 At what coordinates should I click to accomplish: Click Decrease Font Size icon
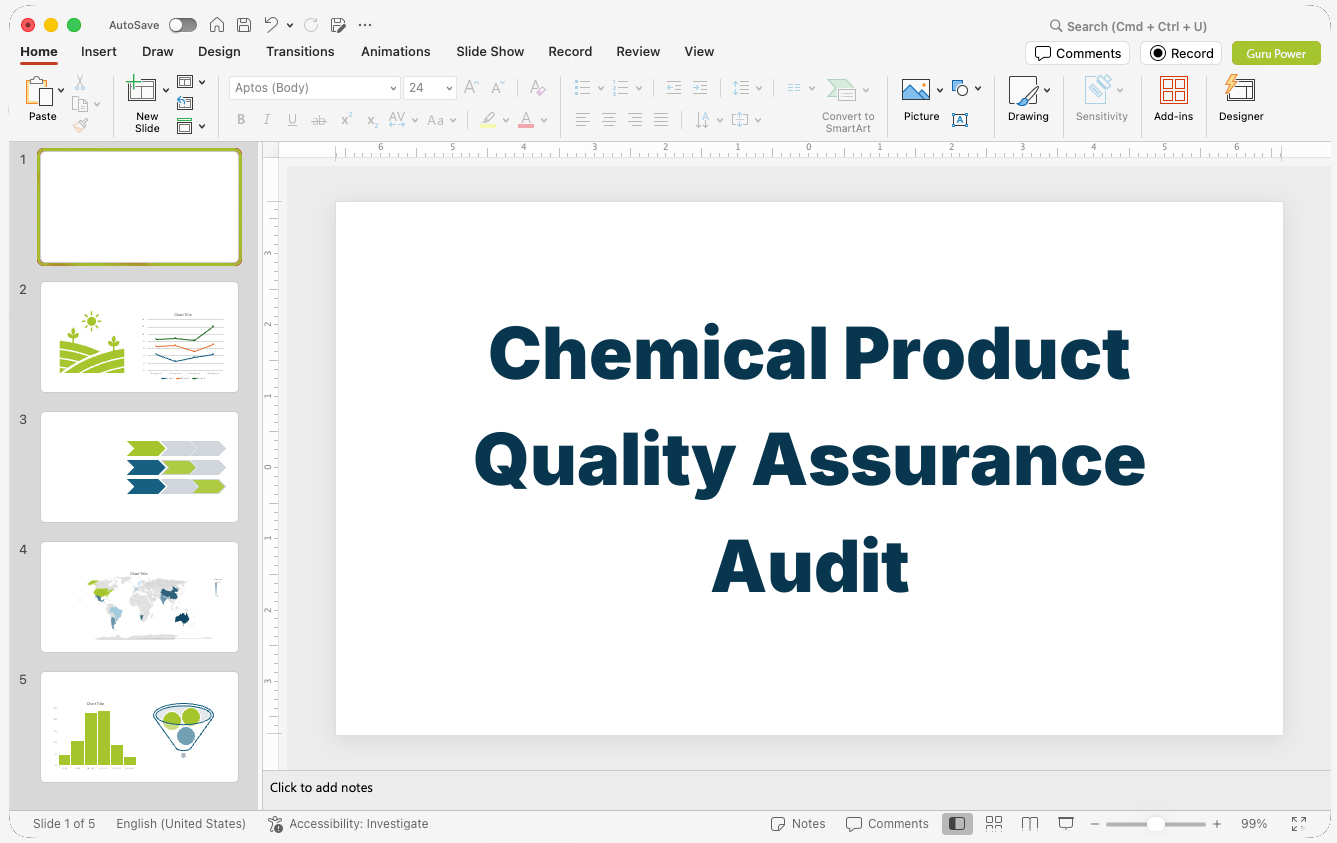tap(498, 88)
